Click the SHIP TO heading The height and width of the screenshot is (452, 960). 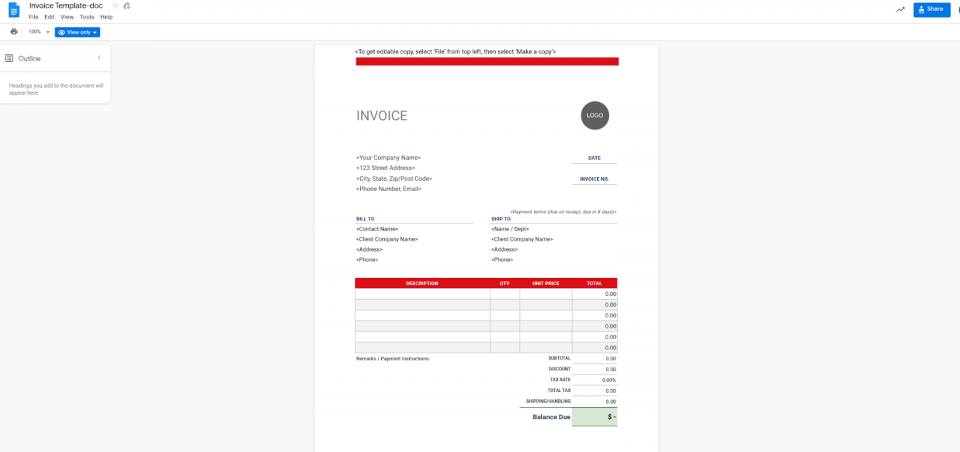(501, 219)
